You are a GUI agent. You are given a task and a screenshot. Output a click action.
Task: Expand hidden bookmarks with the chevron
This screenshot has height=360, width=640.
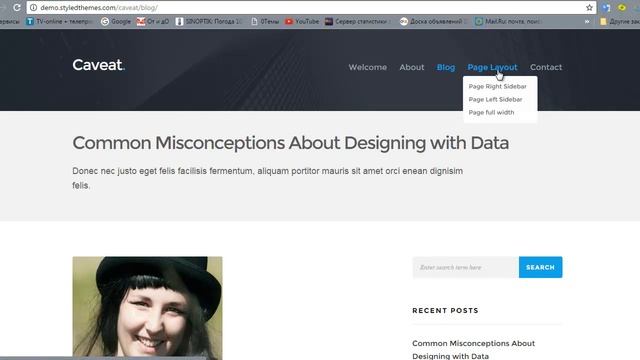point(587,21)
